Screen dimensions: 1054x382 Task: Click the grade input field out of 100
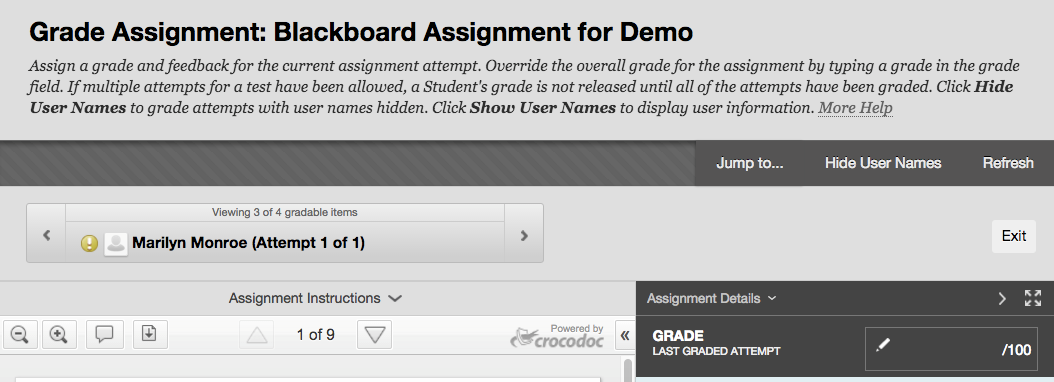[x=951, y=348]
